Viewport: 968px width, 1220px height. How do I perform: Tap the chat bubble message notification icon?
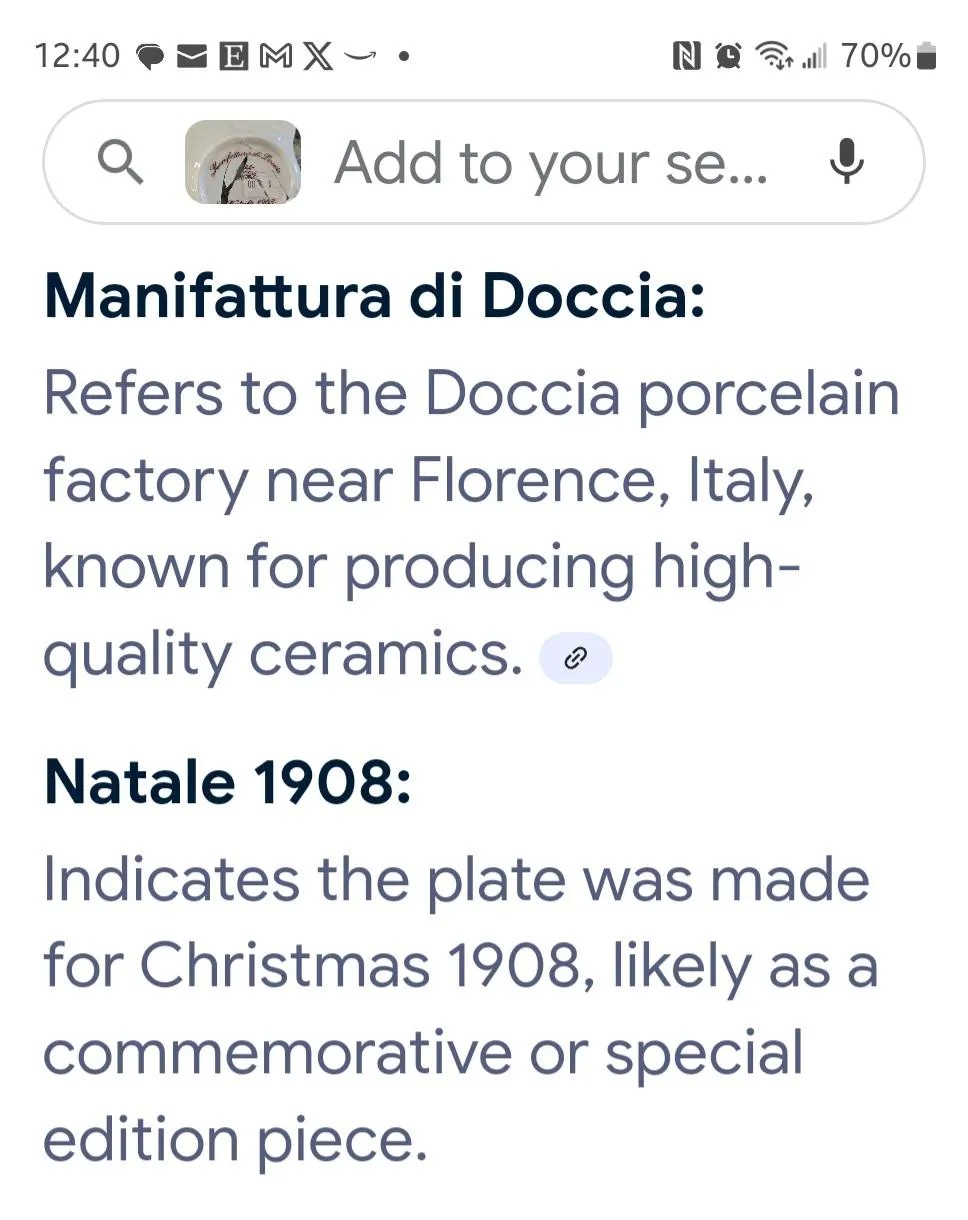[151, 56]
